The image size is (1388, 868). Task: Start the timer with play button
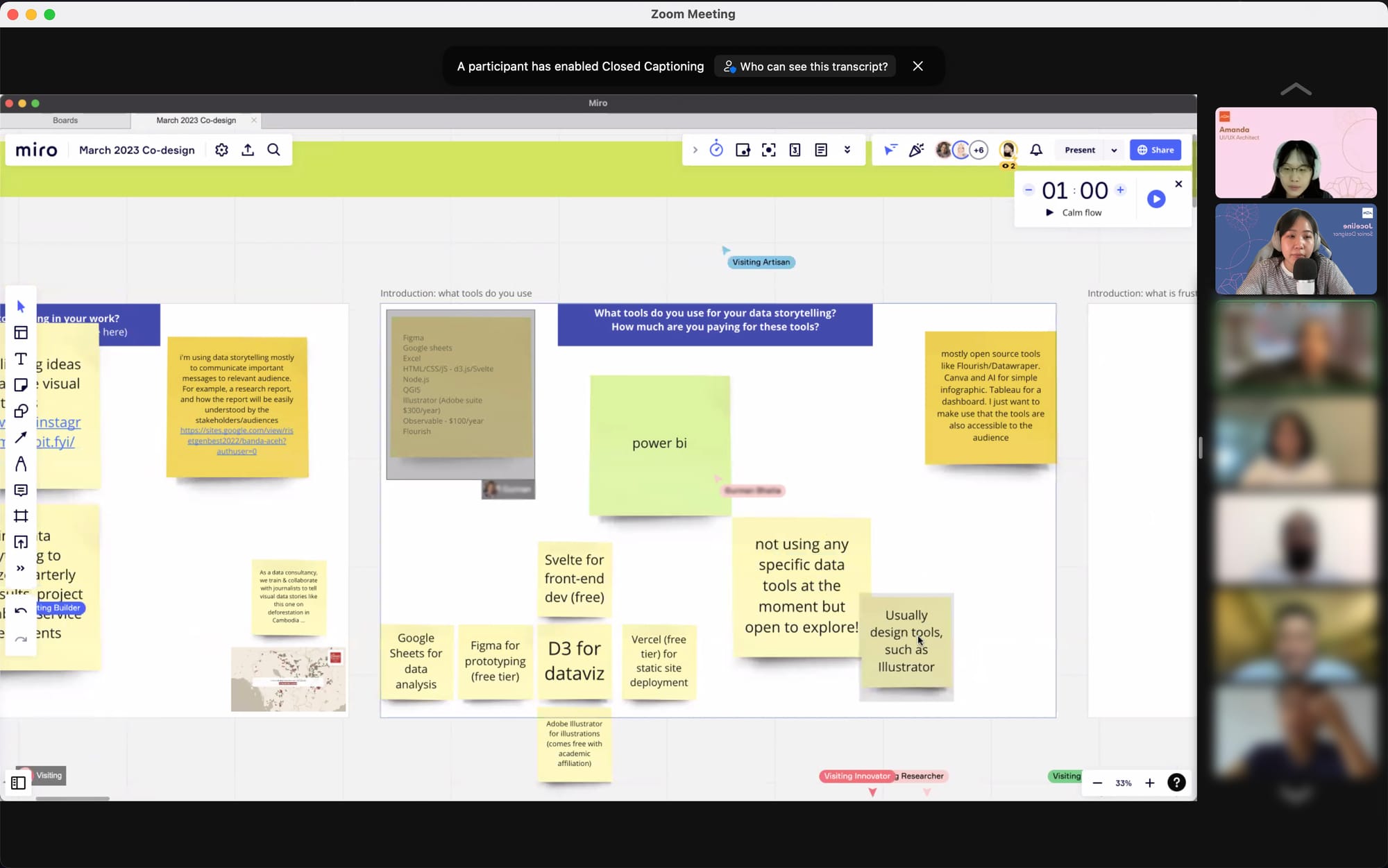1156,199
